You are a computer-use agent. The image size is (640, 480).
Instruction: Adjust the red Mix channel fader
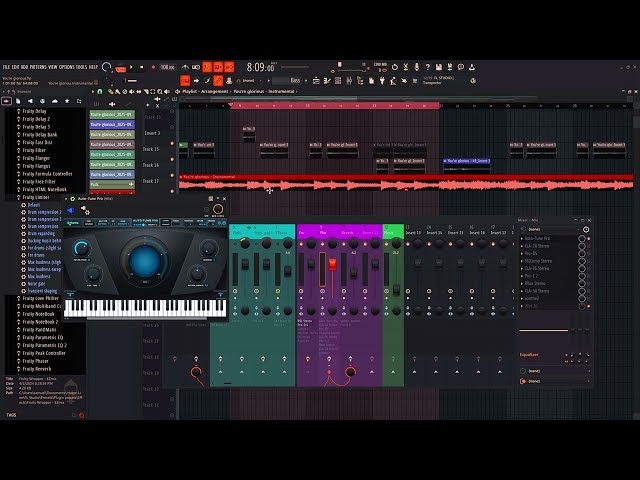tap(333, 264)
